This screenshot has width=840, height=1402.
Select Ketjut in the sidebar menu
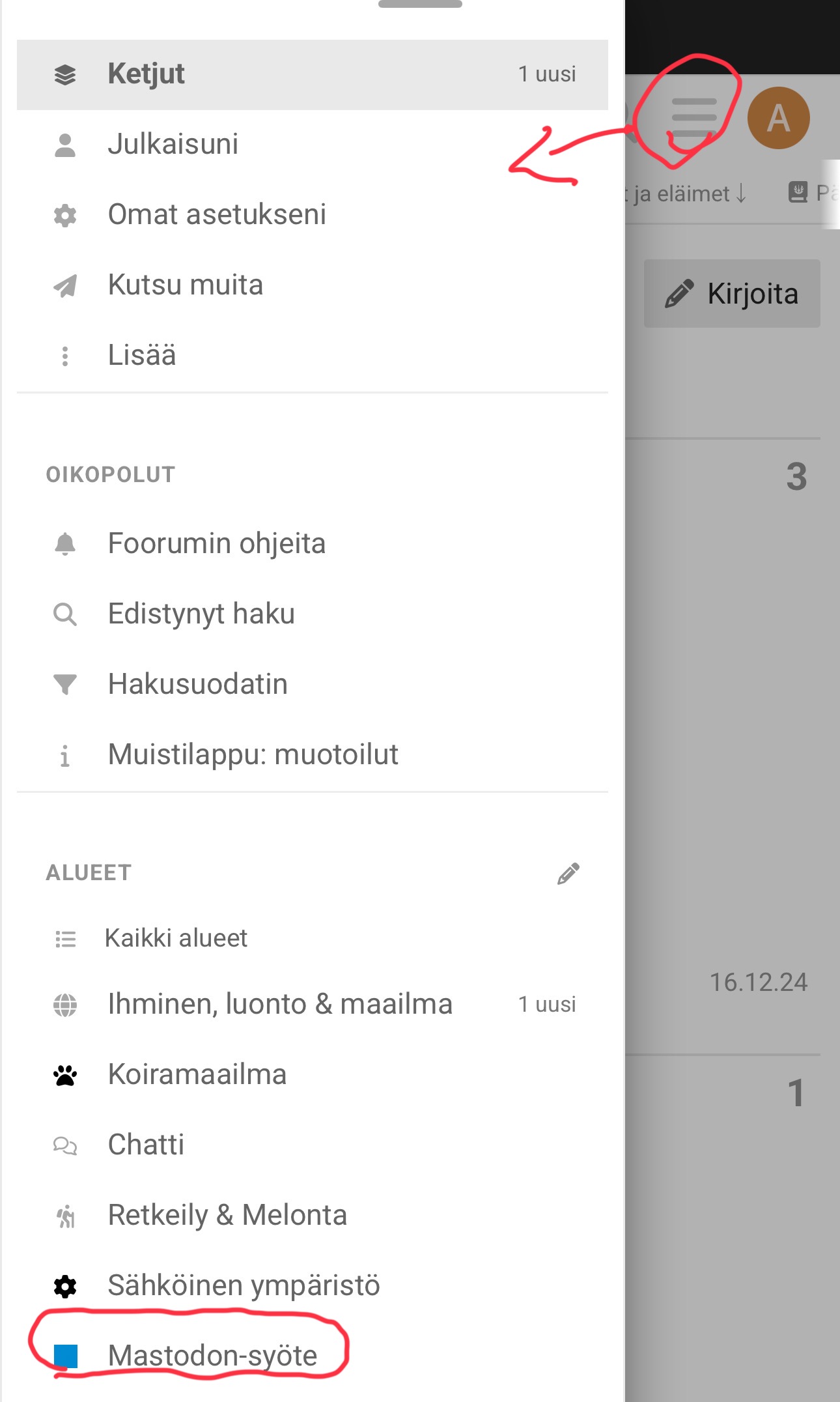[147, 74]
